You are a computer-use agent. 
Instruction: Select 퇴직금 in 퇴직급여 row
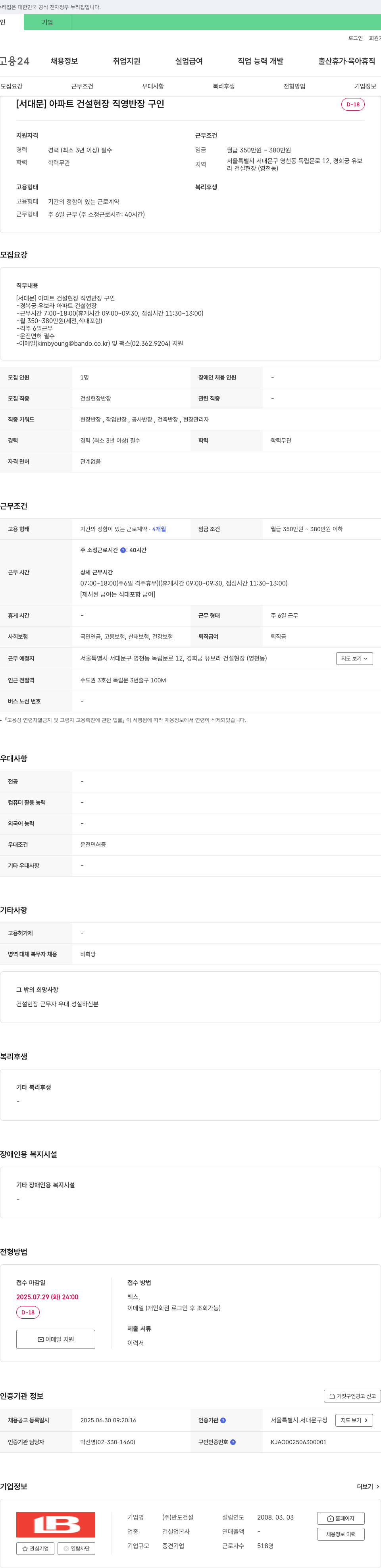coord(278,637)
